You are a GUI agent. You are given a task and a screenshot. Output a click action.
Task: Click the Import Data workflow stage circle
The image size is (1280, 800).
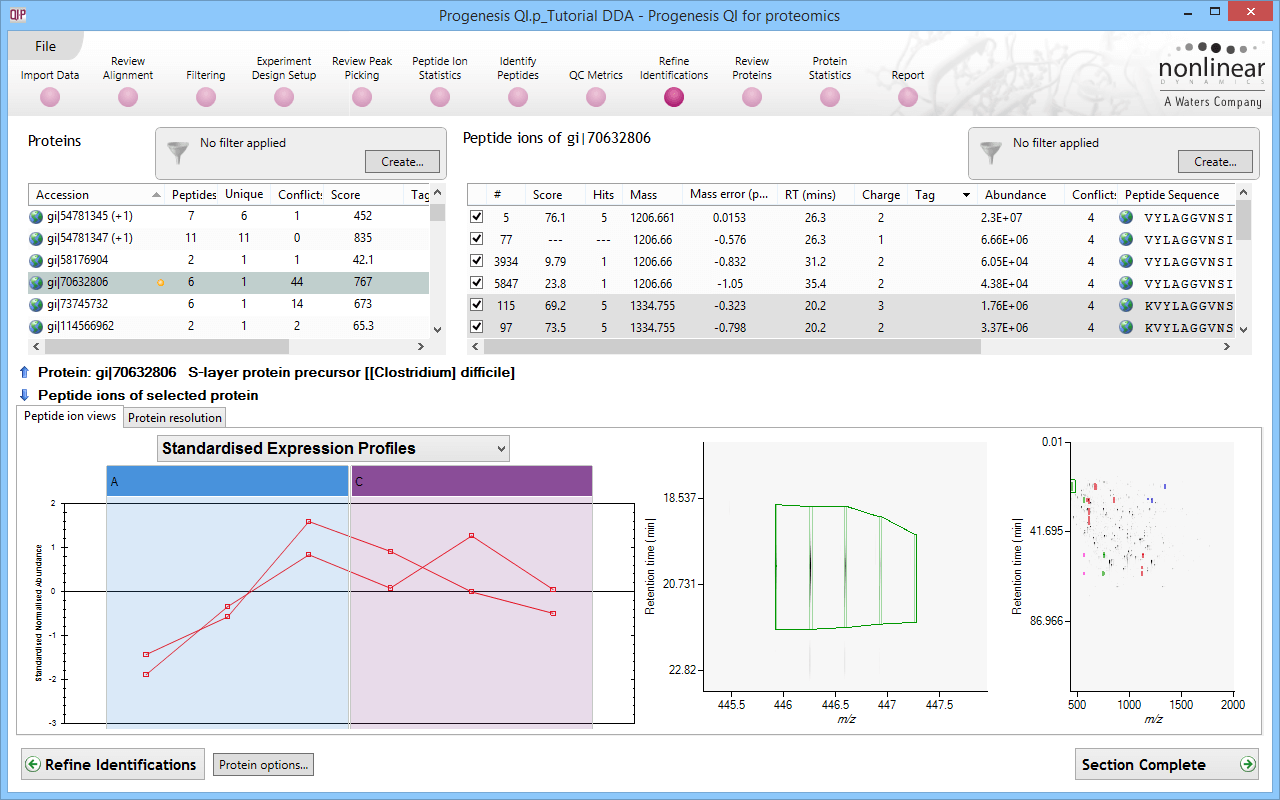coord(50,97)
